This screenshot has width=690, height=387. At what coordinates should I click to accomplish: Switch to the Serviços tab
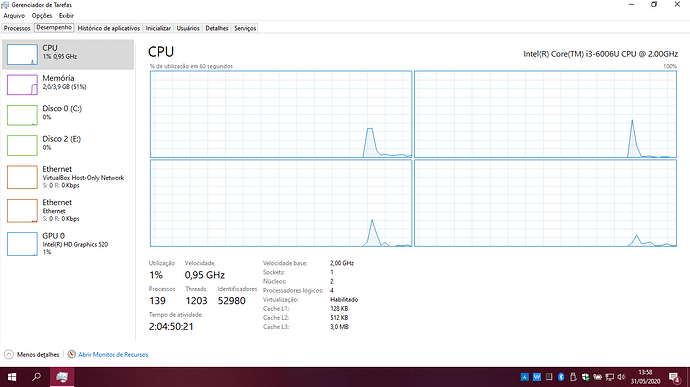pos(245,28)
